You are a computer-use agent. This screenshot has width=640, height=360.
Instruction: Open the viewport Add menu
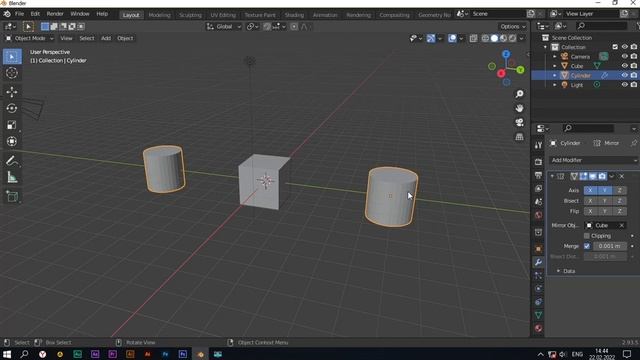click(x=106, y=38)
